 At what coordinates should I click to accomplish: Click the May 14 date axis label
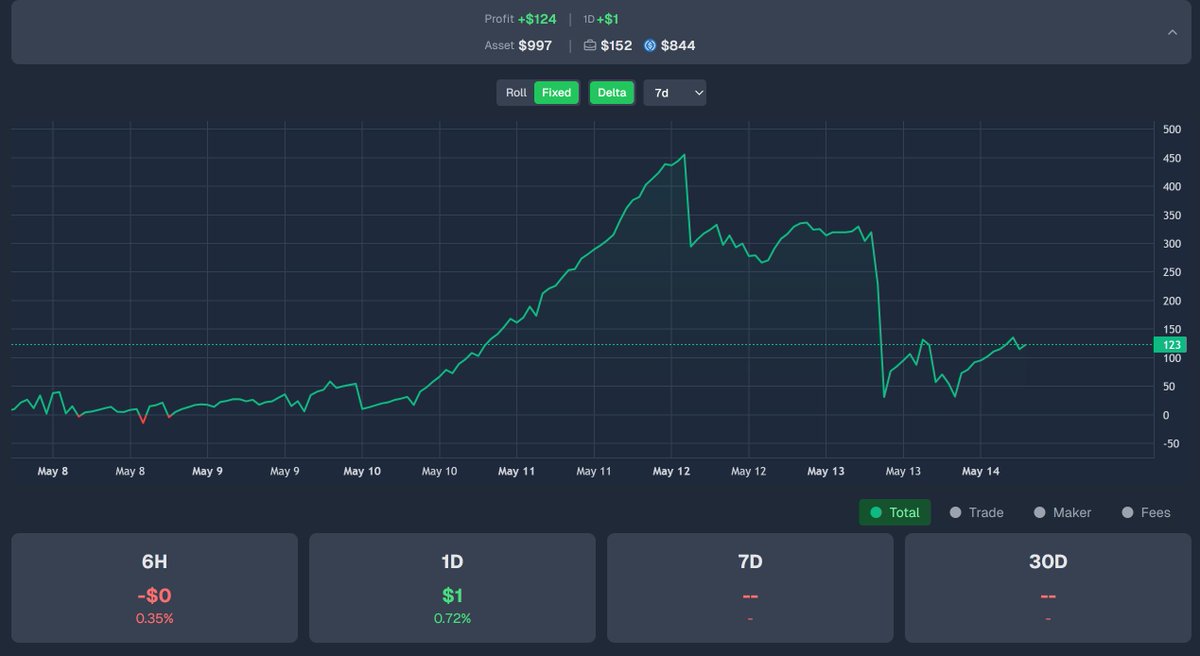980,471
